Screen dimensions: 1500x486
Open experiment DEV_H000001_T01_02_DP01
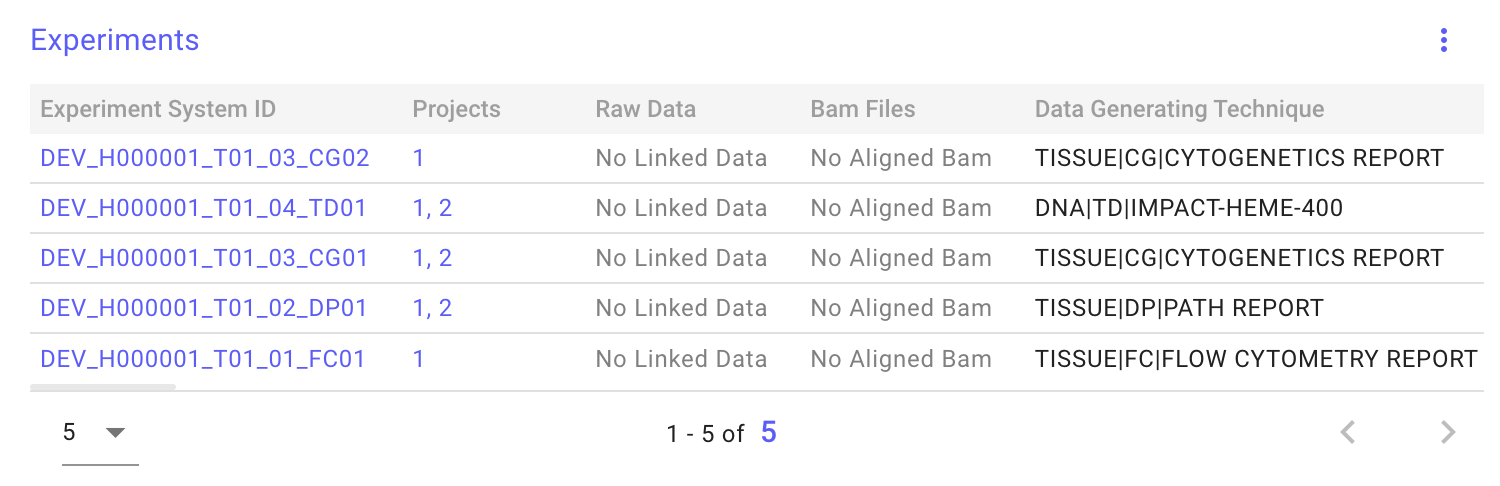tap(203, 308)
